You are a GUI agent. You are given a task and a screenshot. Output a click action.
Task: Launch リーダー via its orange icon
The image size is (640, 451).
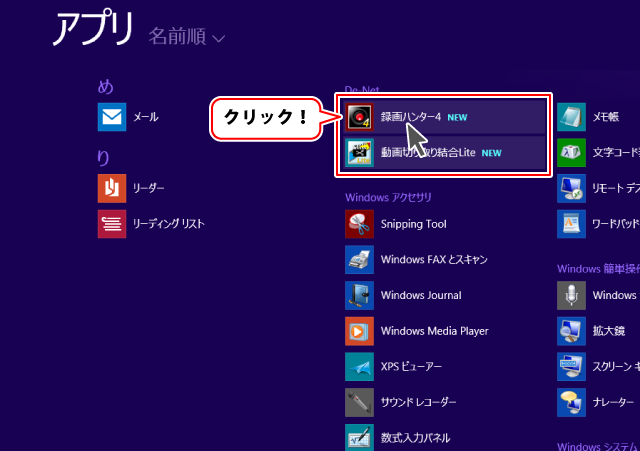[112, 188]
